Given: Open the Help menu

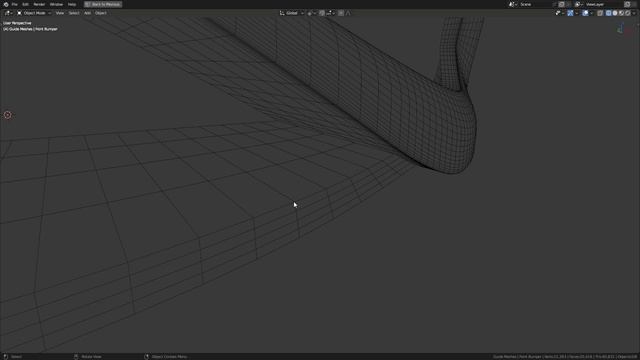Looking at the screenshot, I should tap(72, 4).
